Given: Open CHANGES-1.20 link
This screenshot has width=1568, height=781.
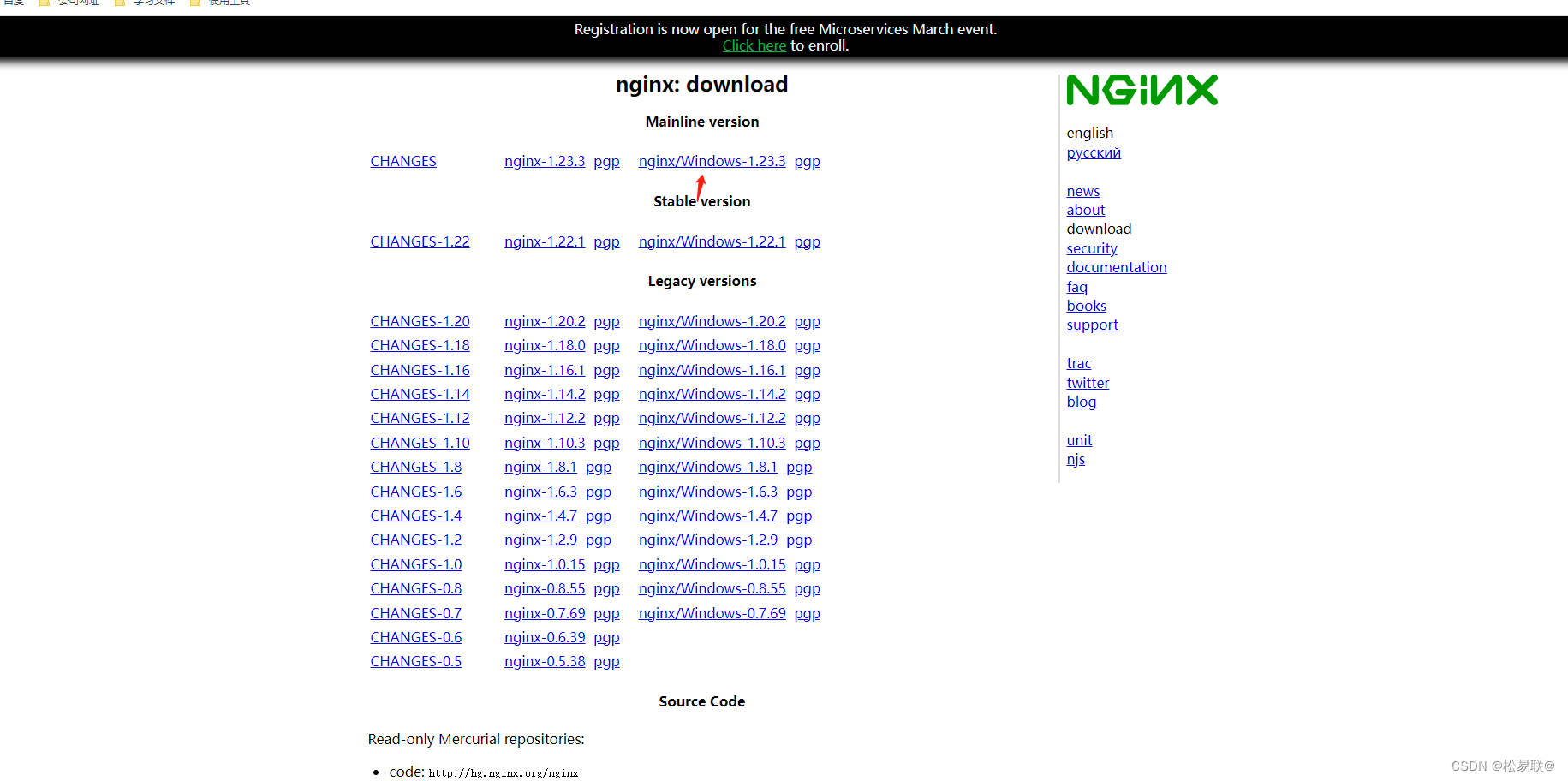Looking at the screenshot, I should point(420,321).
